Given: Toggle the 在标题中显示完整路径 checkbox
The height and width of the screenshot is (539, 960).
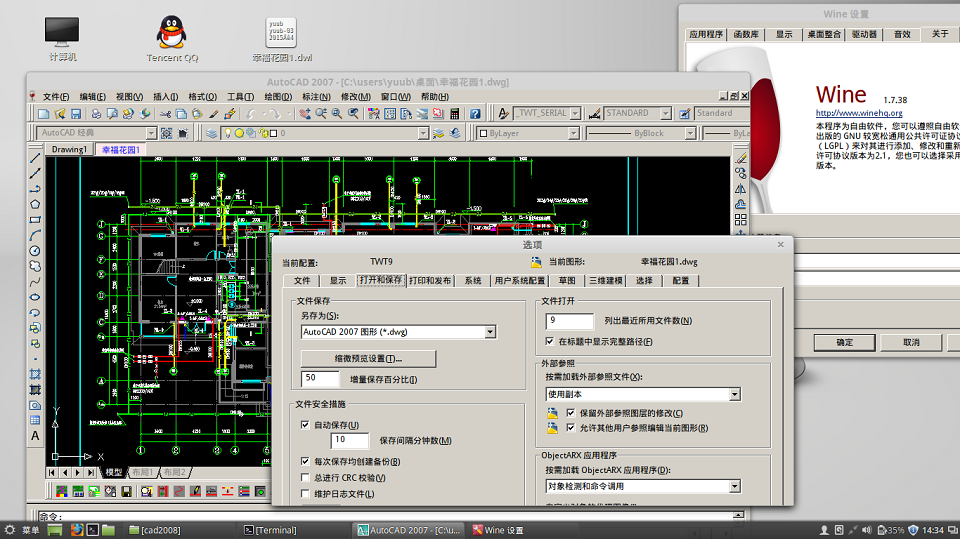Looking at the screenshot, I should pos(549,341).
